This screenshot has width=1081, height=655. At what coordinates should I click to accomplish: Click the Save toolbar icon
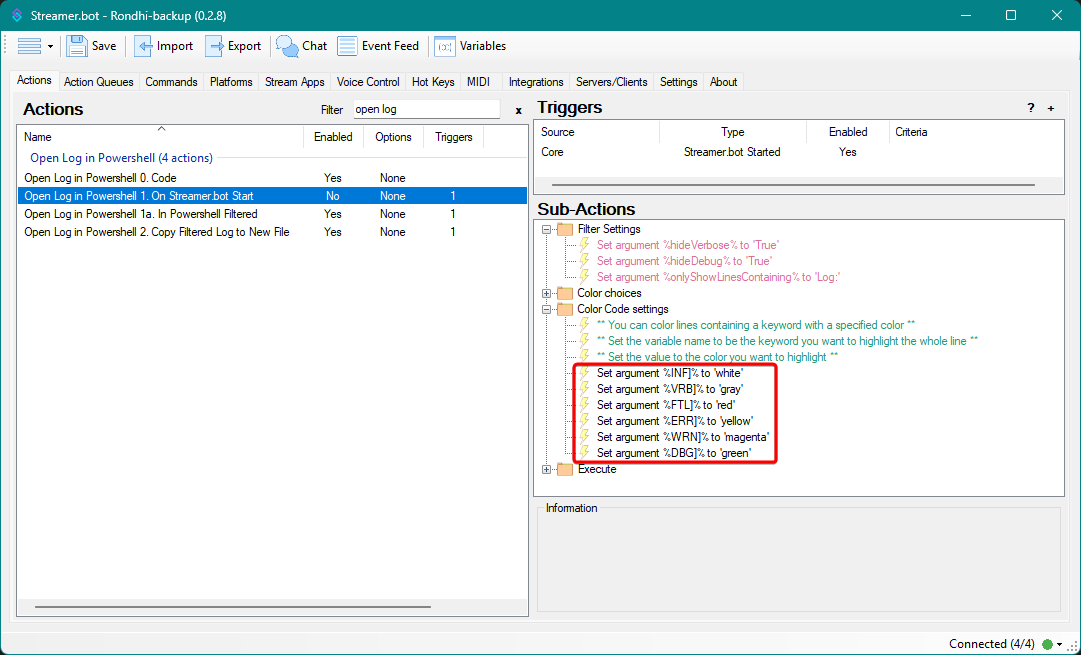coord(77,46)
